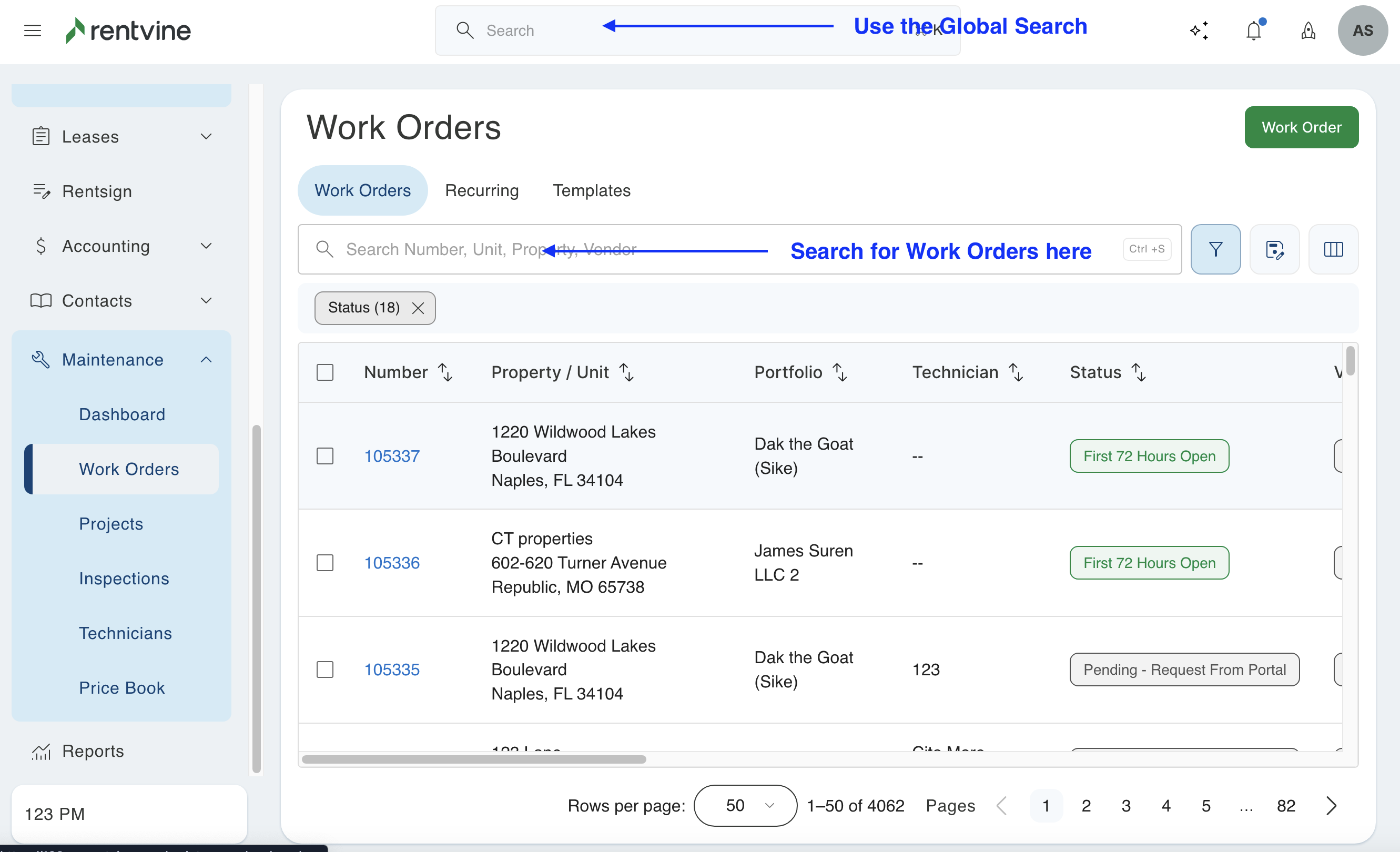Click the AI sparkle icon in header
The image size is (1400, 852).
1199,31
